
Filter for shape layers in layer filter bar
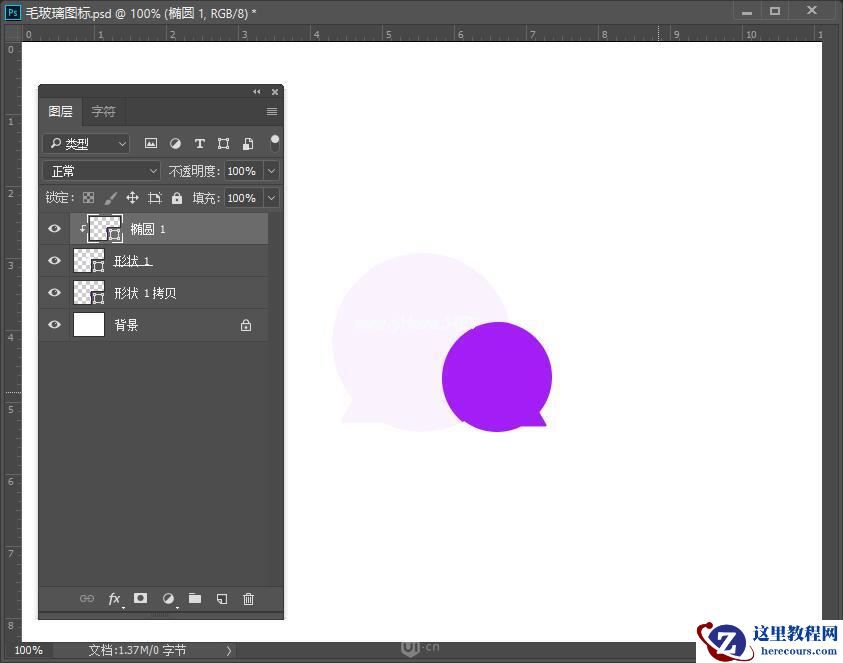click(x=223, y=143)
